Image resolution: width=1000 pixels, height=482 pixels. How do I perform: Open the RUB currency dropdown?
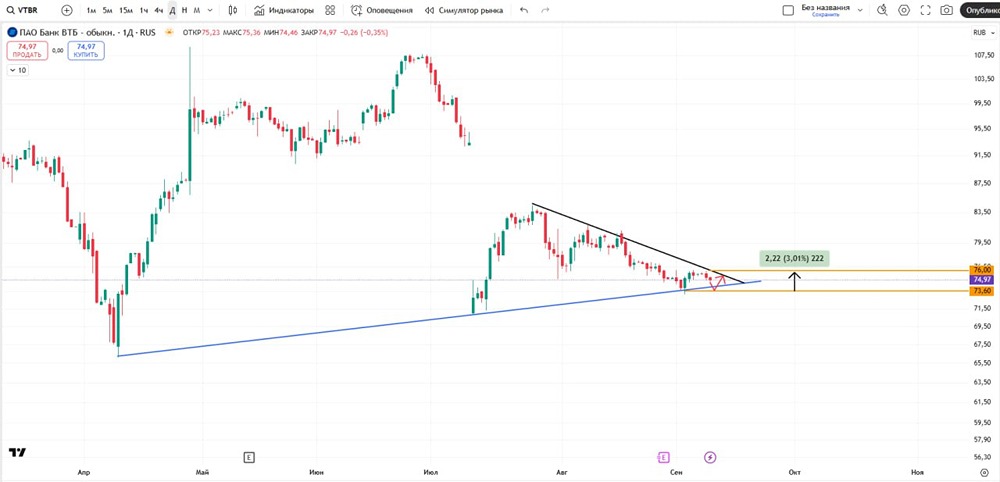[x=982, y=33]
